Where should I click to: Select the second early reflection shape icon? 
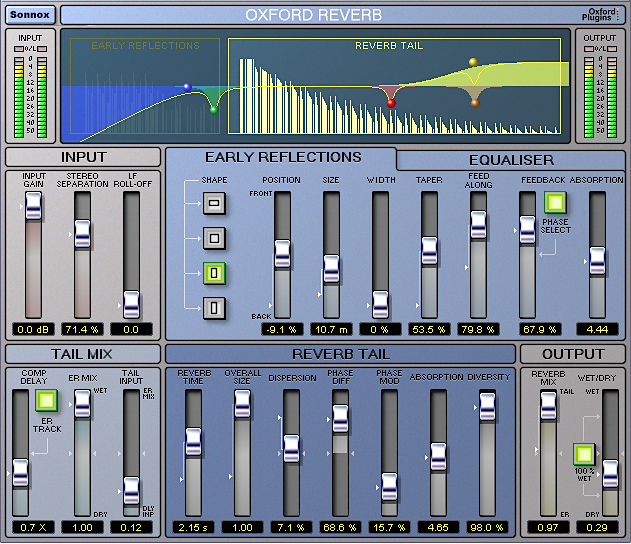[215, 238]
